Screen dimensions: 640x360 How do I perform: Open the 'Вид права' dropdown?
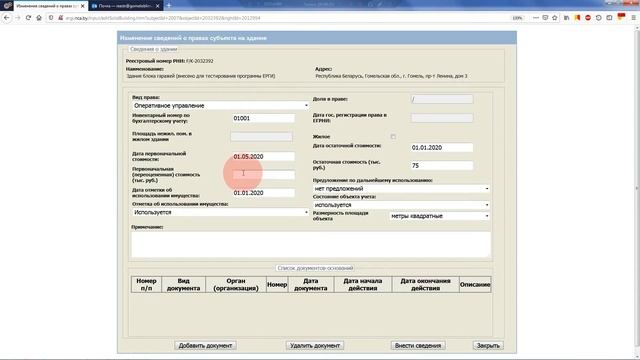220,106
